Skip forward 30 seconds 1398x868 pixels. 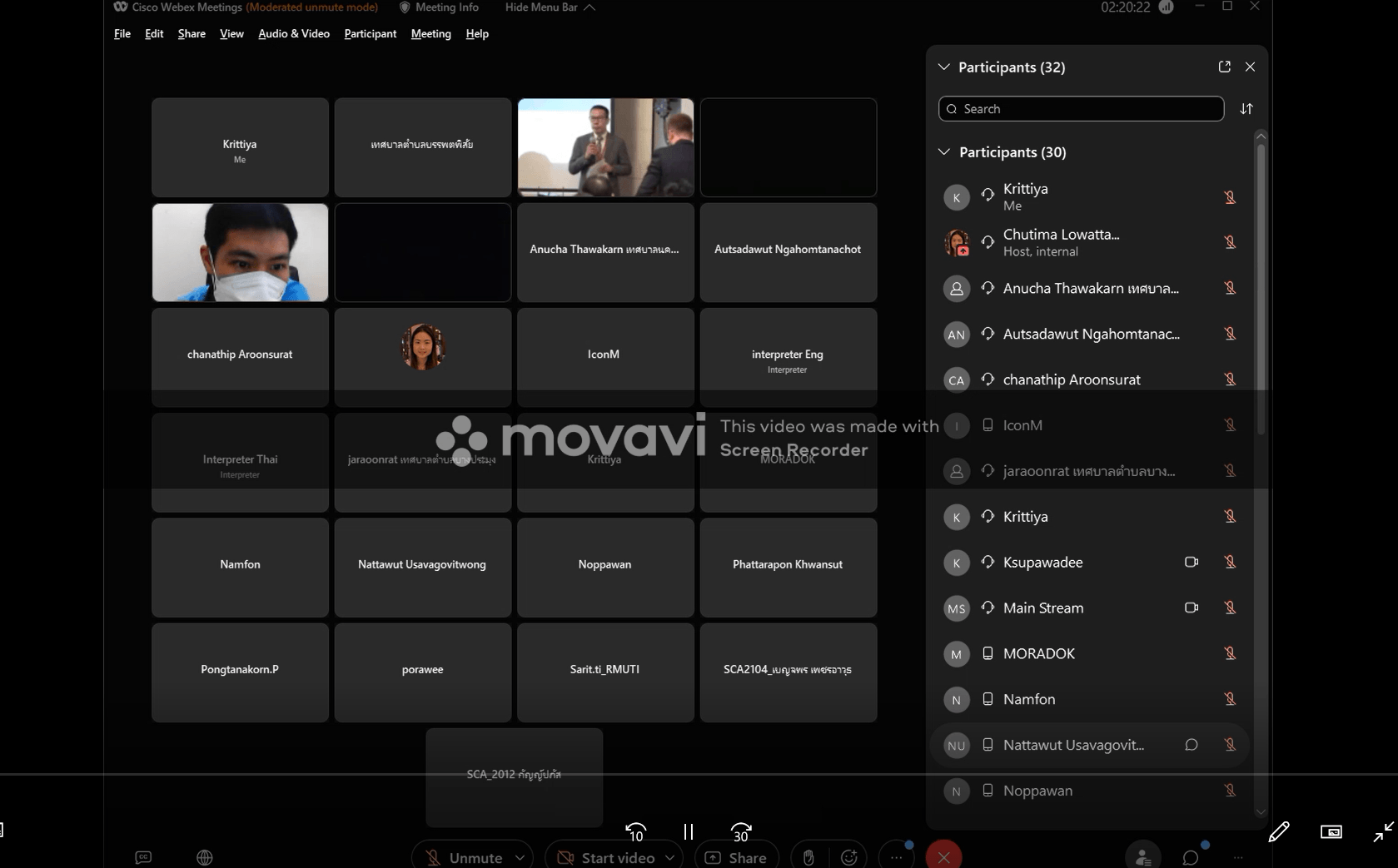coord(740,831)
